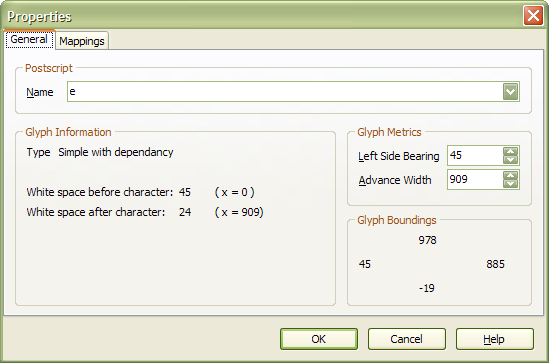Image resolution: width=549 pixels, height=363 pixels.
Task: Increase Left Side Bearing with up arrow
Action: pos(510,151)
